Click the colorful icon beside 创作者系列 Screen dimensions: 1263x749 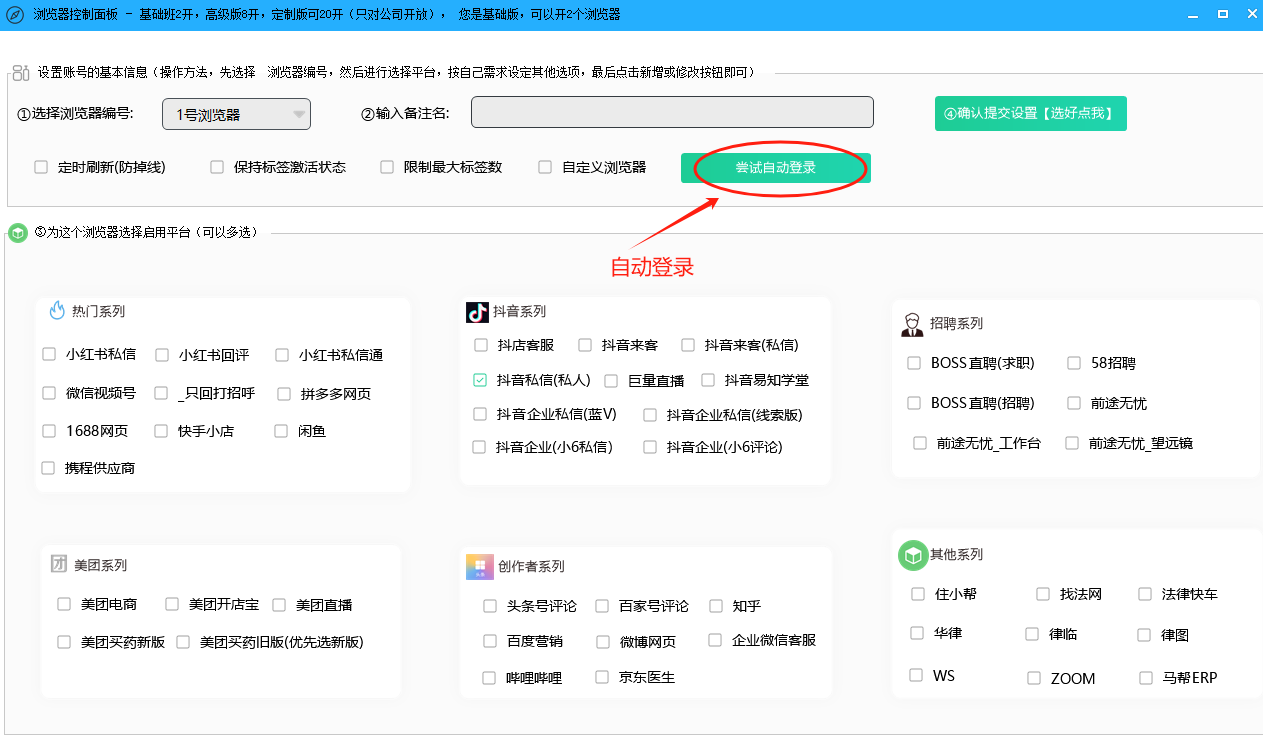(480, 567)
